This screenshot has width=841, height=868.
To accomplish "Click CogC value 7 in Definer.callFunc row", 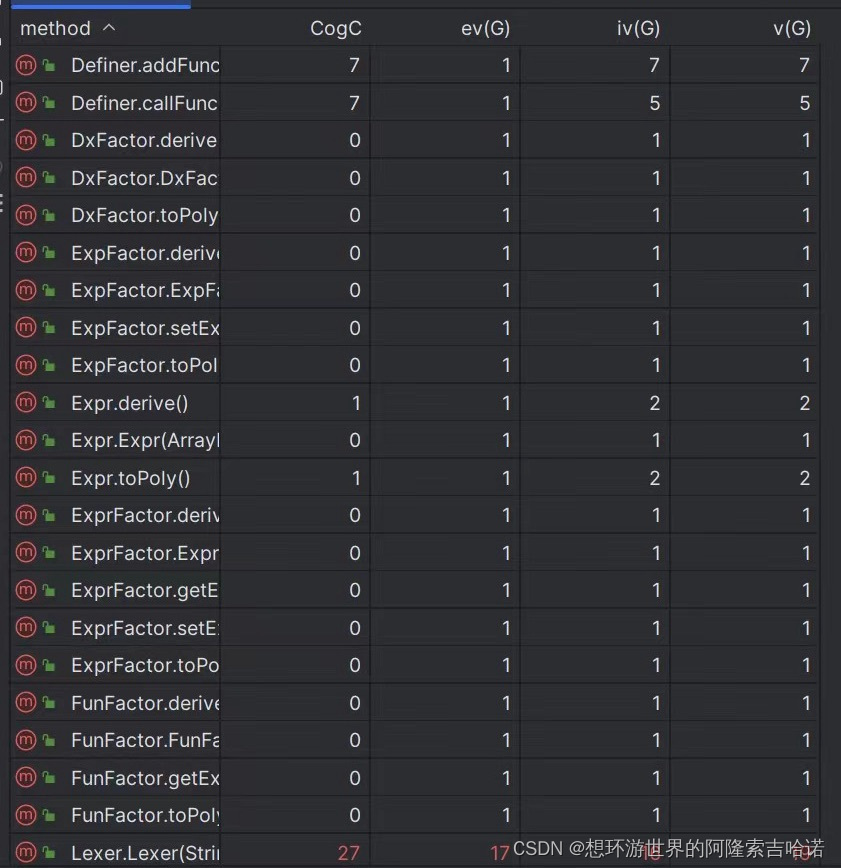I will 354,103.
